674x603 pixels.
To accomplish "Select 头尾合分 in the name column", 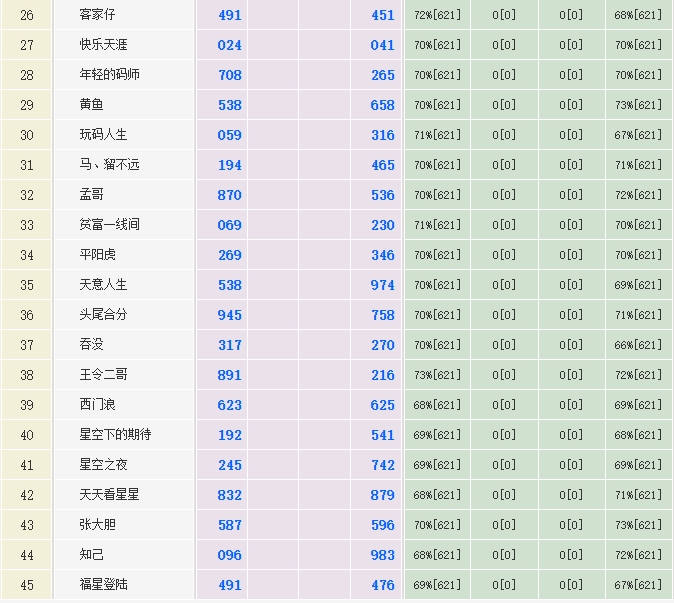I will [103, 315].
